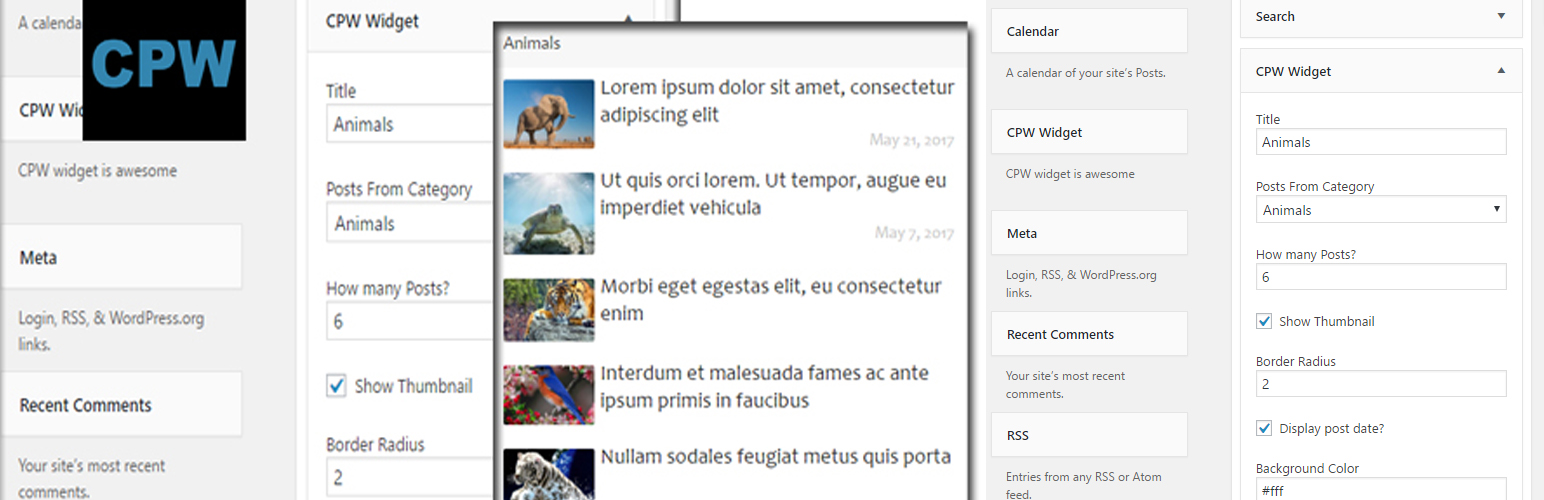The height and width of the screenshot is (500, 1544).
Task: Click the small 'CPW widget is awesome' description below Calendar
Action: tap(1070, 174)
